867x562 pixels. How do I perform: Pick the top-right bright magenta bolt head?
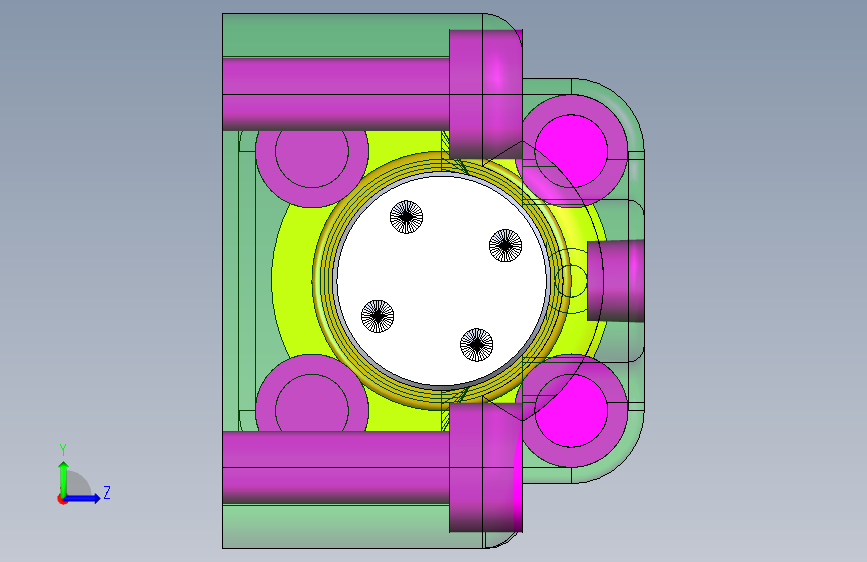(572, 150)
